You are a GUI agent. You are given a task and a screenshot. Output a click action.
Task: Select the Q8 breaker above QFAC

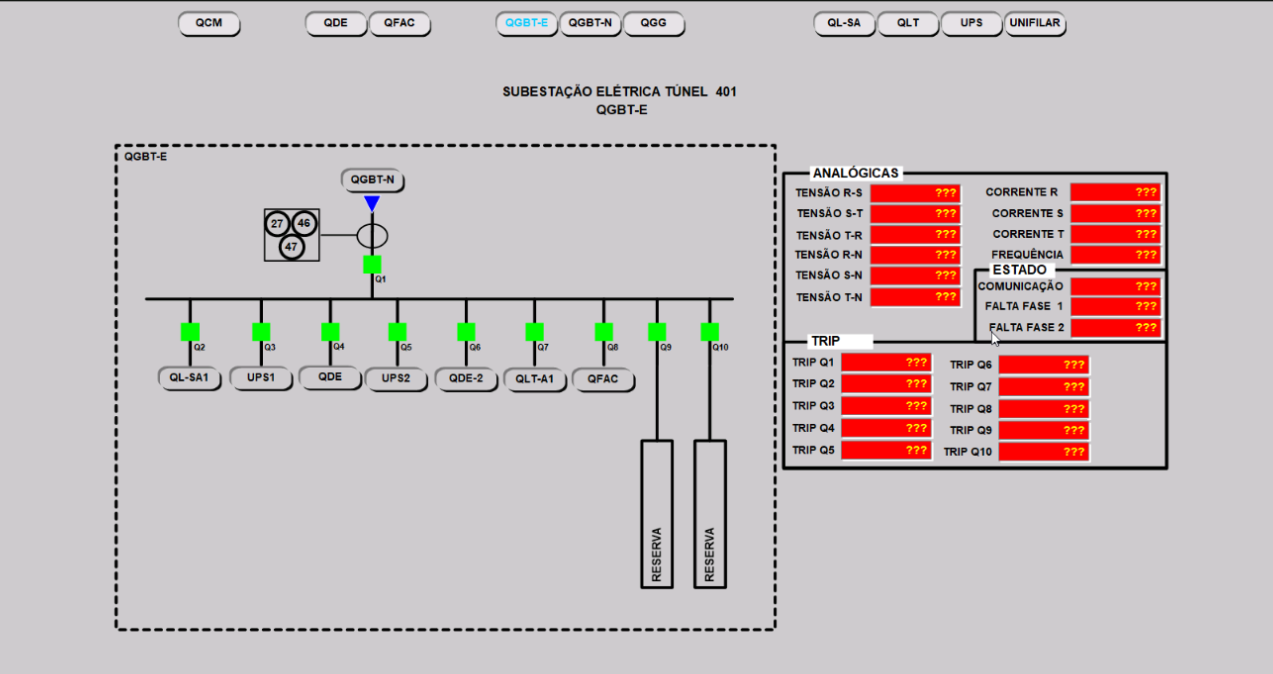[x=604, y=332]
